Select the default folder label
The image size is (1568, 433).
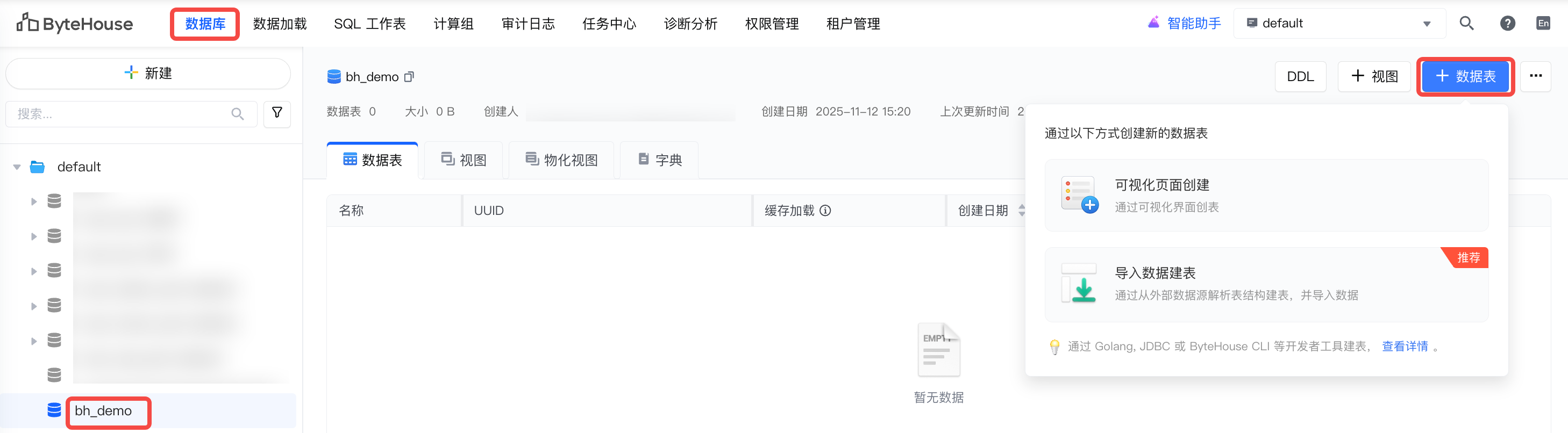[79, 167]
